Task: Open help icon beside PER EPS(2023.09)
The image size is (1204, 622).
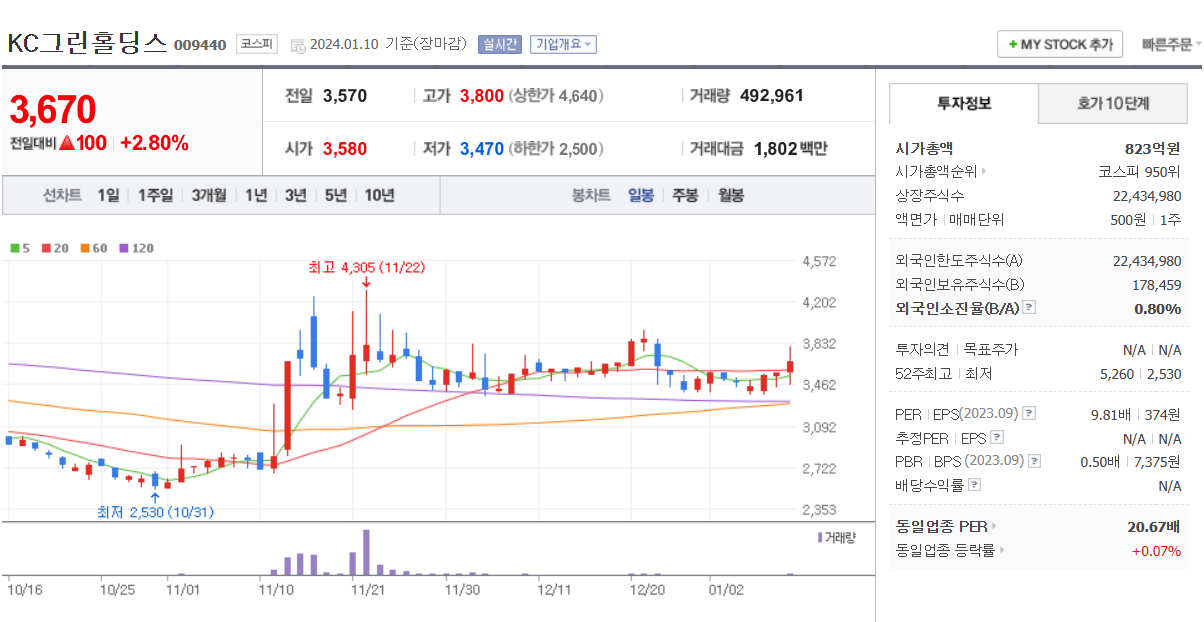Action: (1029, 413)
